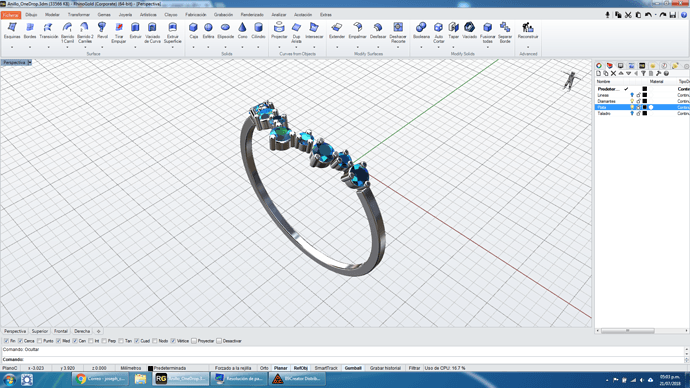Screen dimensions: 690x388
Task: Select the Vaciado shell tool
Action: 470,30
